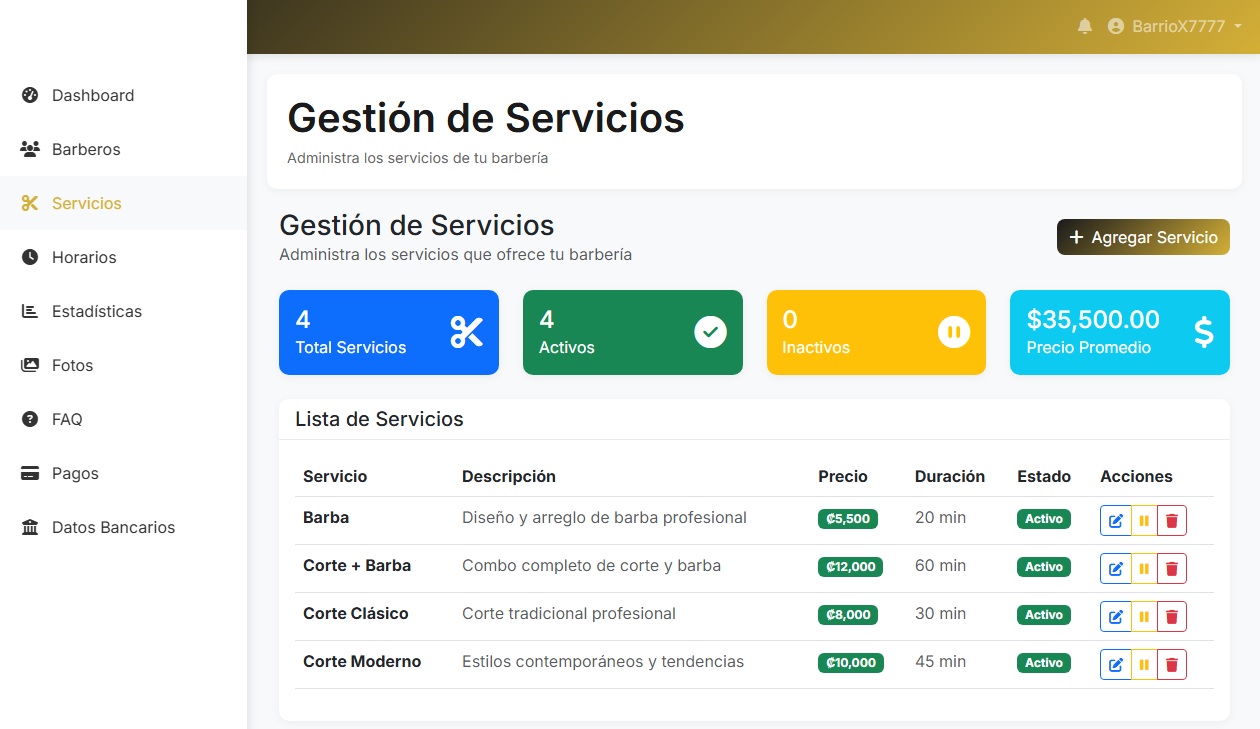Click the edit pencil icon for Corte Clásico
Viewport: 1260px width, 729px height.
pos(1115,615)
